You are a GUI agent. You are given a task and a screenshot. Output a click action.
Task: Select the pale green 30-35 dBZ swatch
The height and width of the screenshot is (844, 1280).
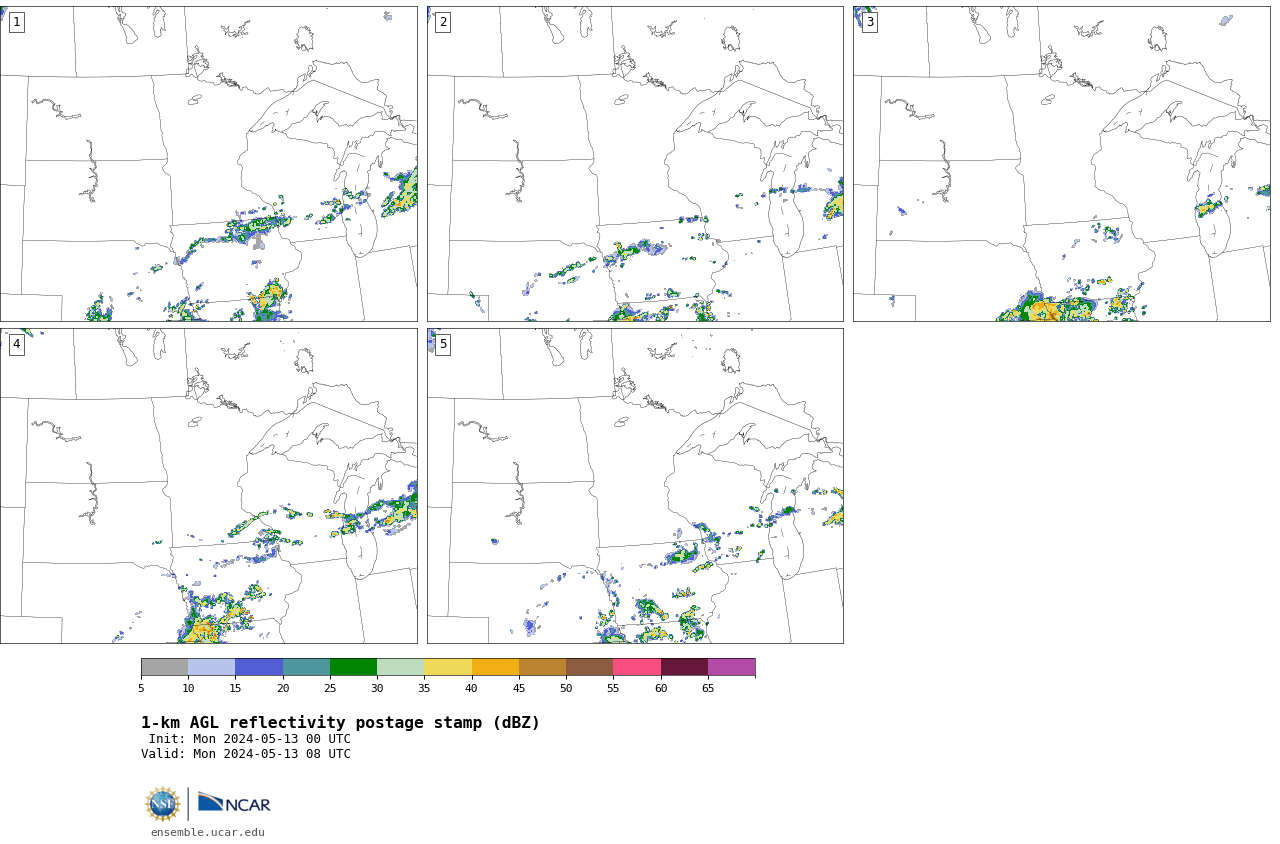[x=400, y=667]
